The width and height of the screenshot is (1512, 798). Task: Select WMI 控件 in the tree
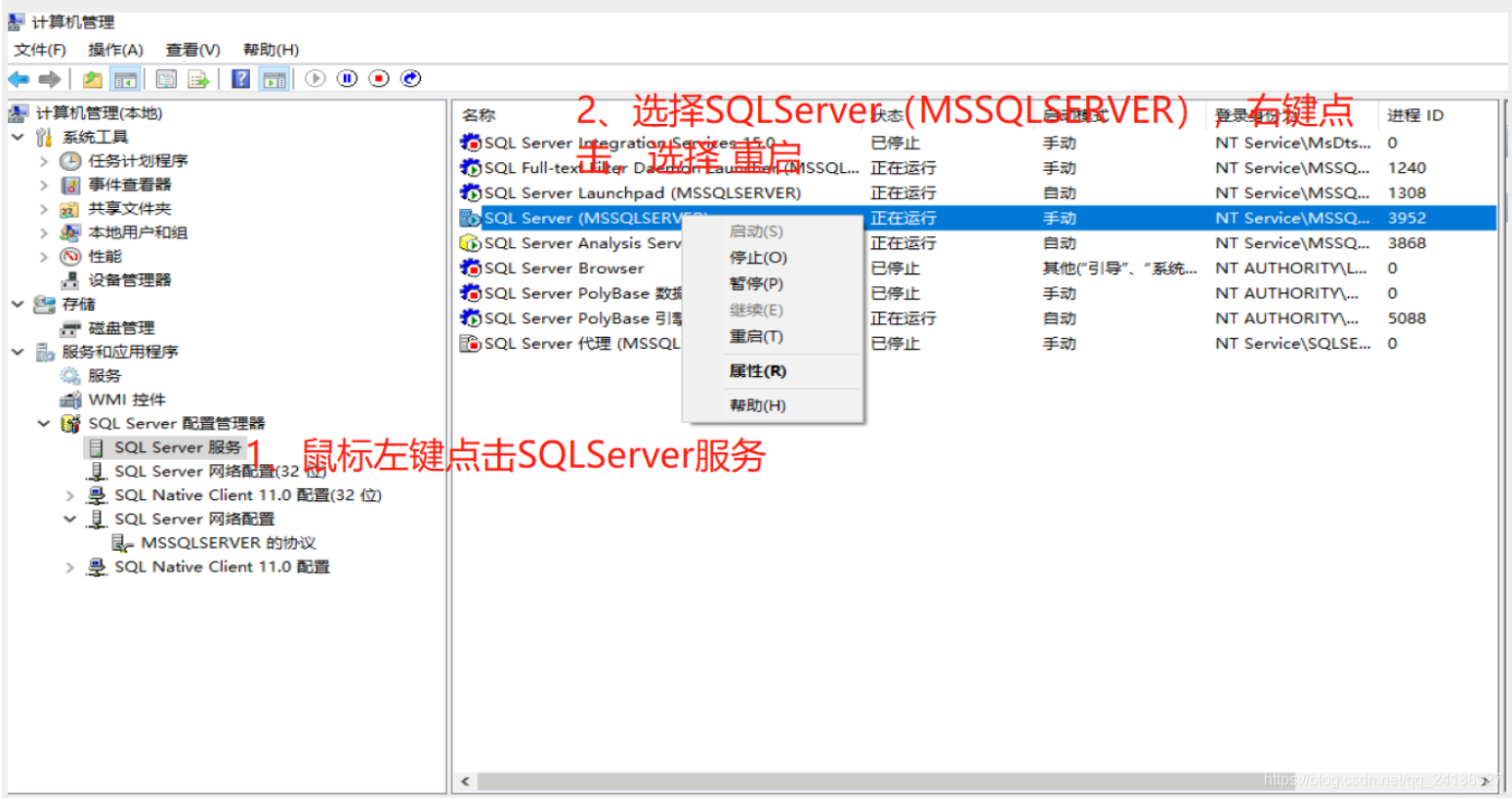pyautogui.click(x=127, y=399)
